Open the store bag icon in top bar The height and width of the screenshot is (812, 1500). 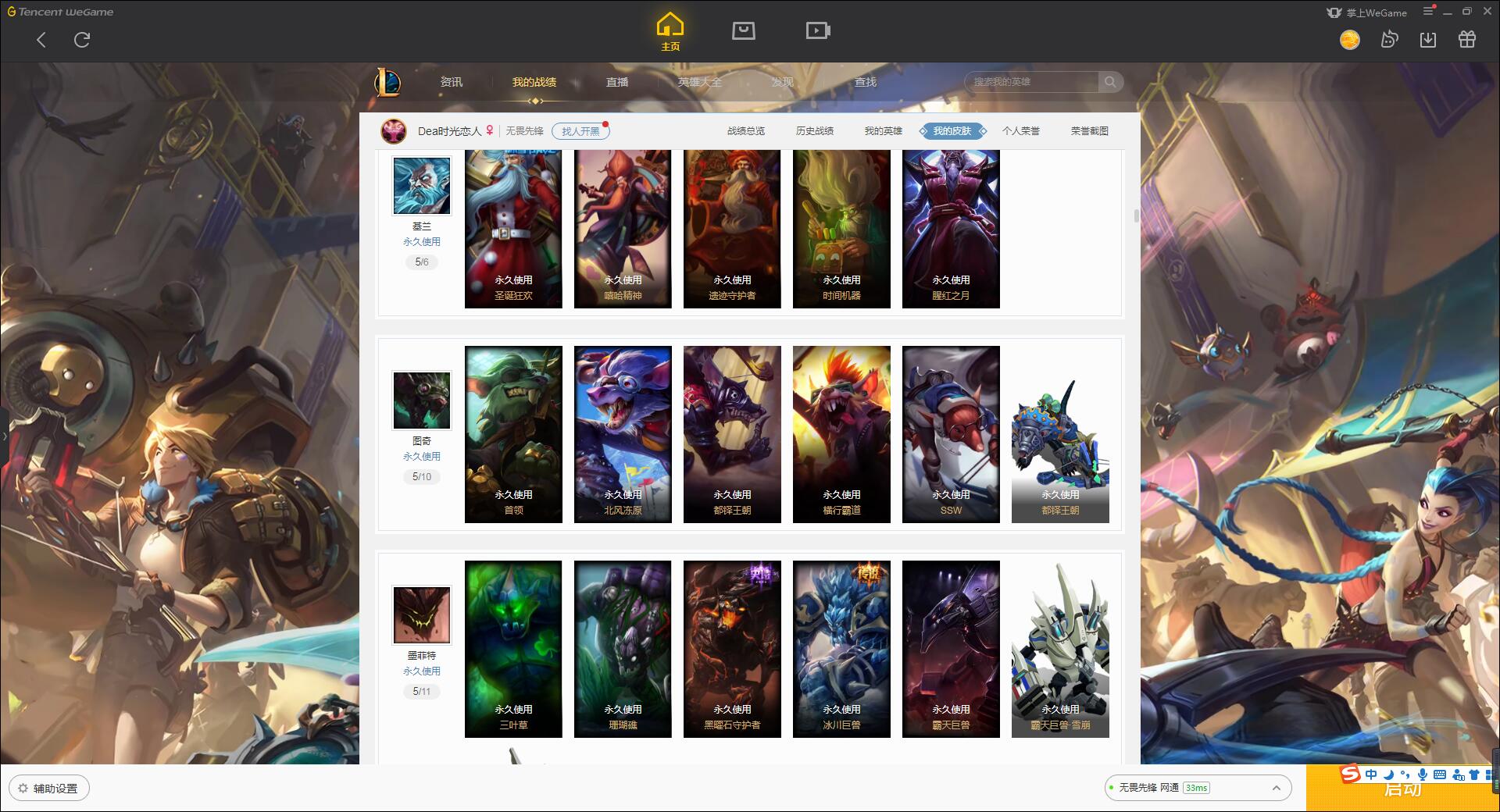coord(743,30)
